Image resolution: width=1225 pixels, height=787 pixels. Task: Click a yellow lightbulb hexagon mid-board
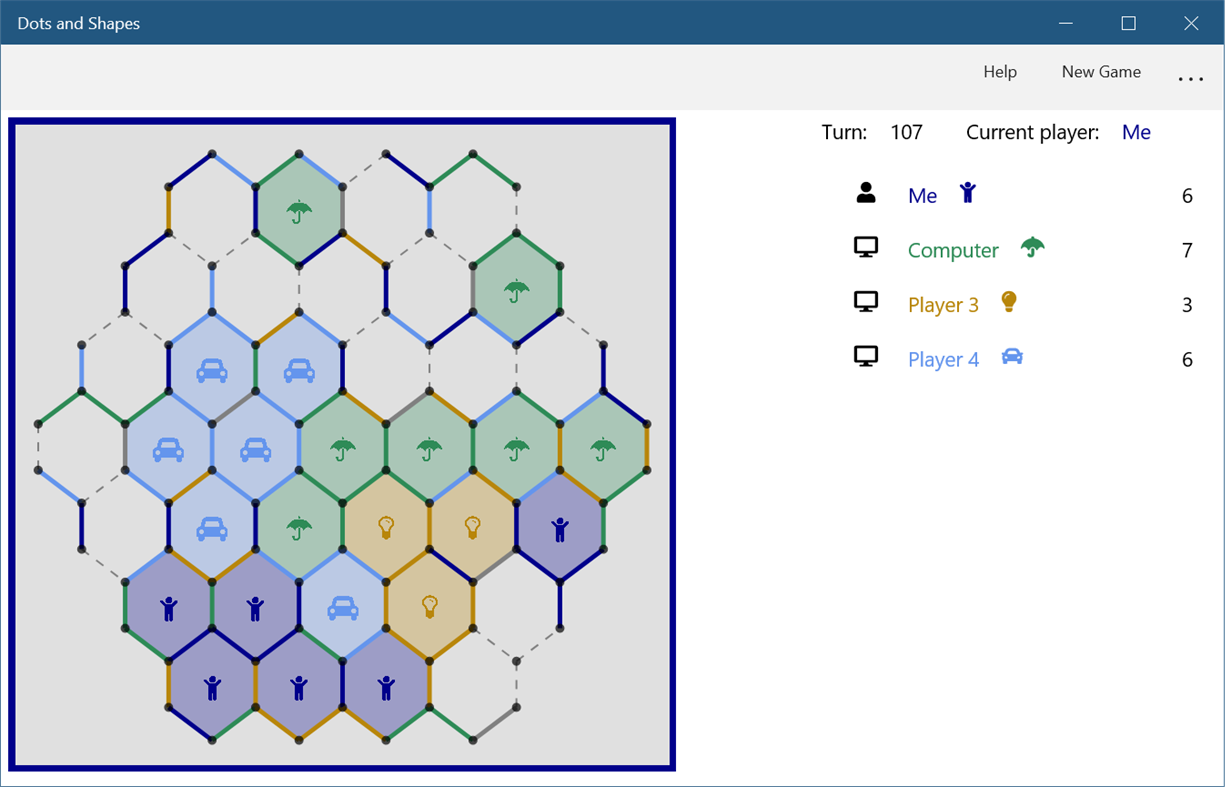[385, 527]
